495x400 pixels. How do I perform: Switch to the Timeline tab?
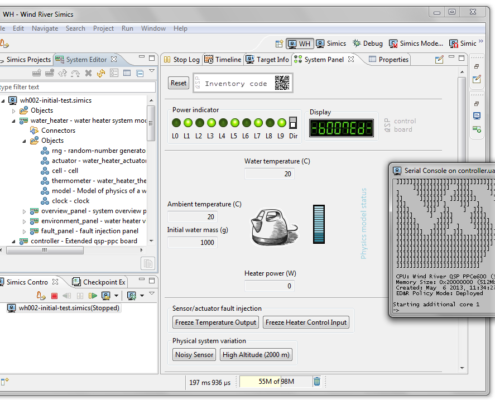pyautogui.click(x=223, y=60)
